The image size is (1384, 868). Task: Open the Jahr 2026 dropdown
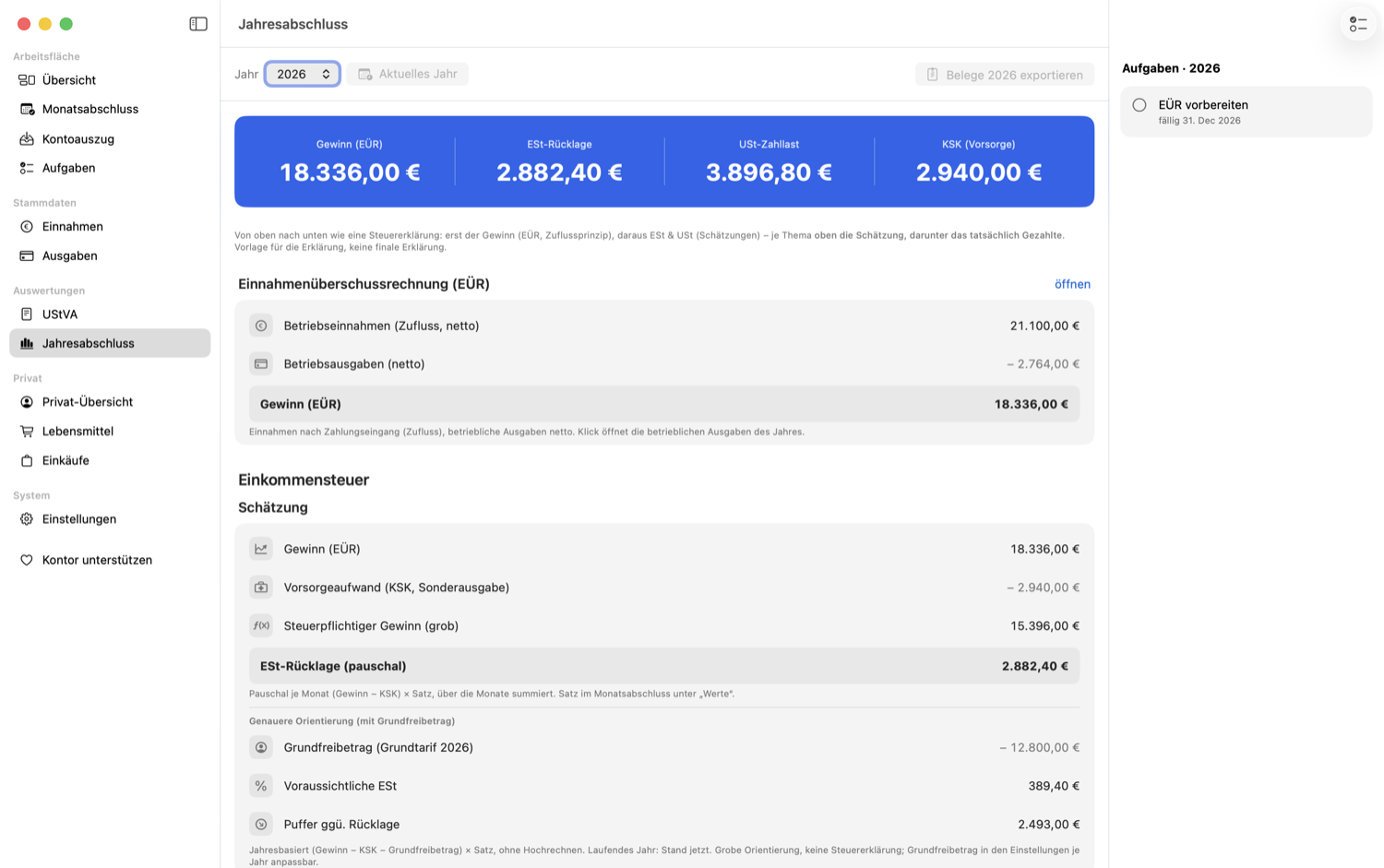(303, 74)
